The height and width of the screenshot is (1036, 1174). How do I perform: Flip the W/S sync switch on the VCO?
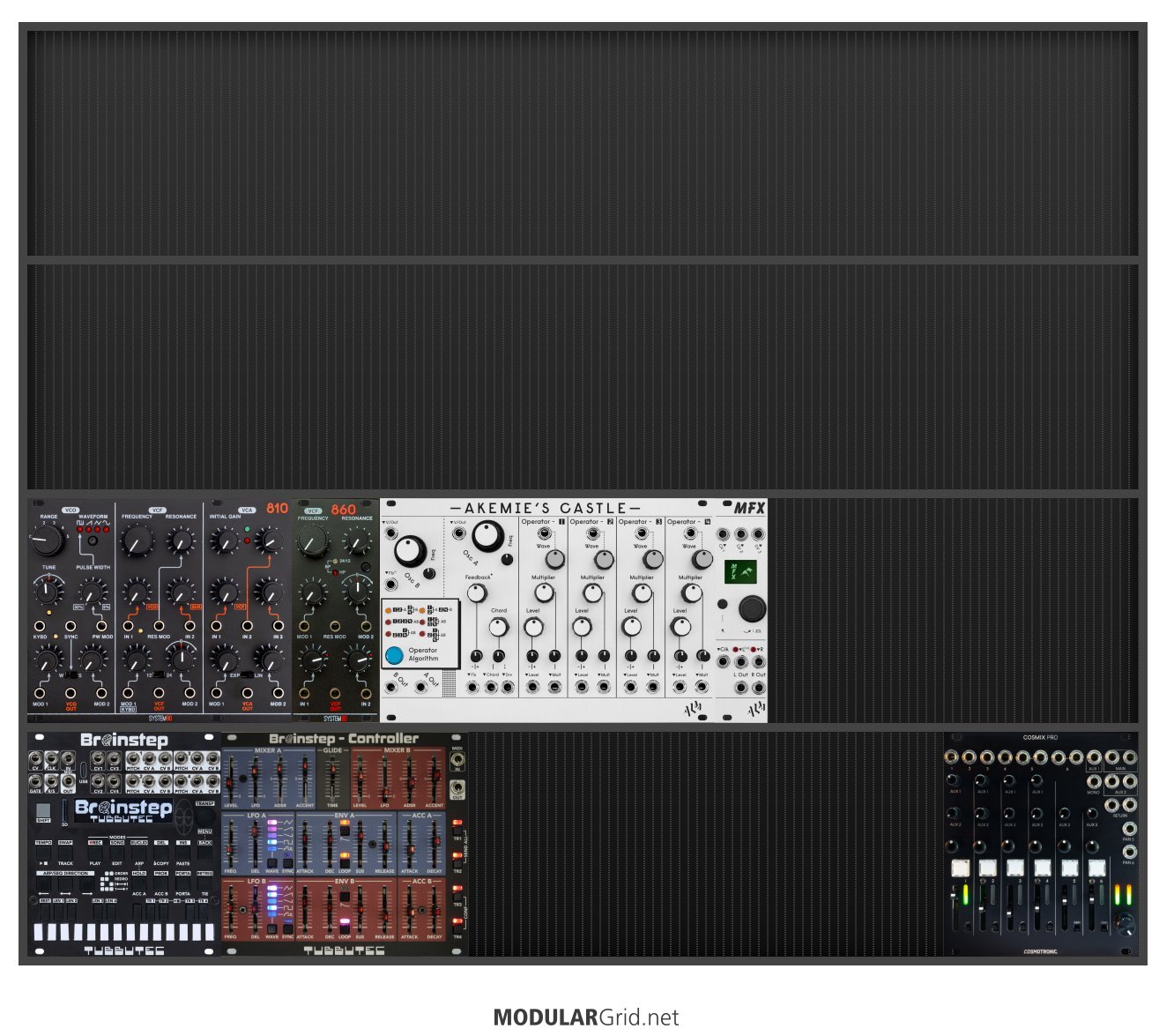(71, 674)
